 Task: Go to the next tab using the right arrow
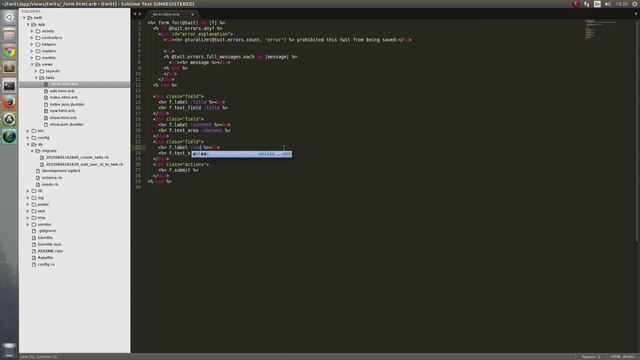[140, 14]
